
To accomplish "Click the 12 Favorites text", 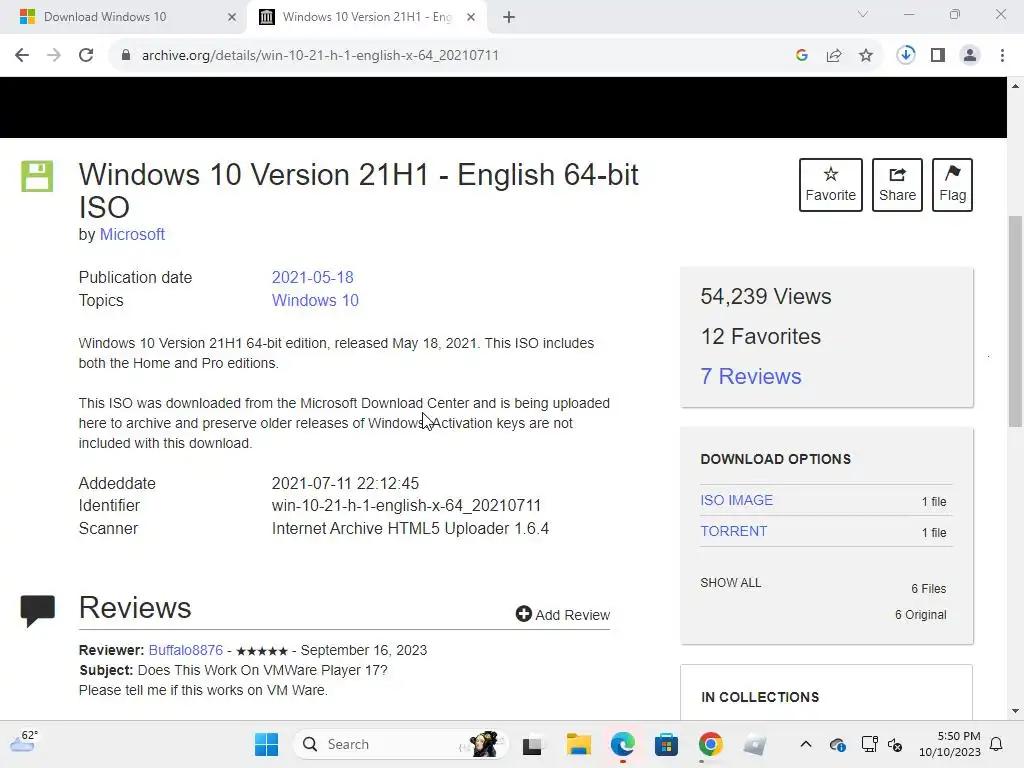I will pos(761,336).
